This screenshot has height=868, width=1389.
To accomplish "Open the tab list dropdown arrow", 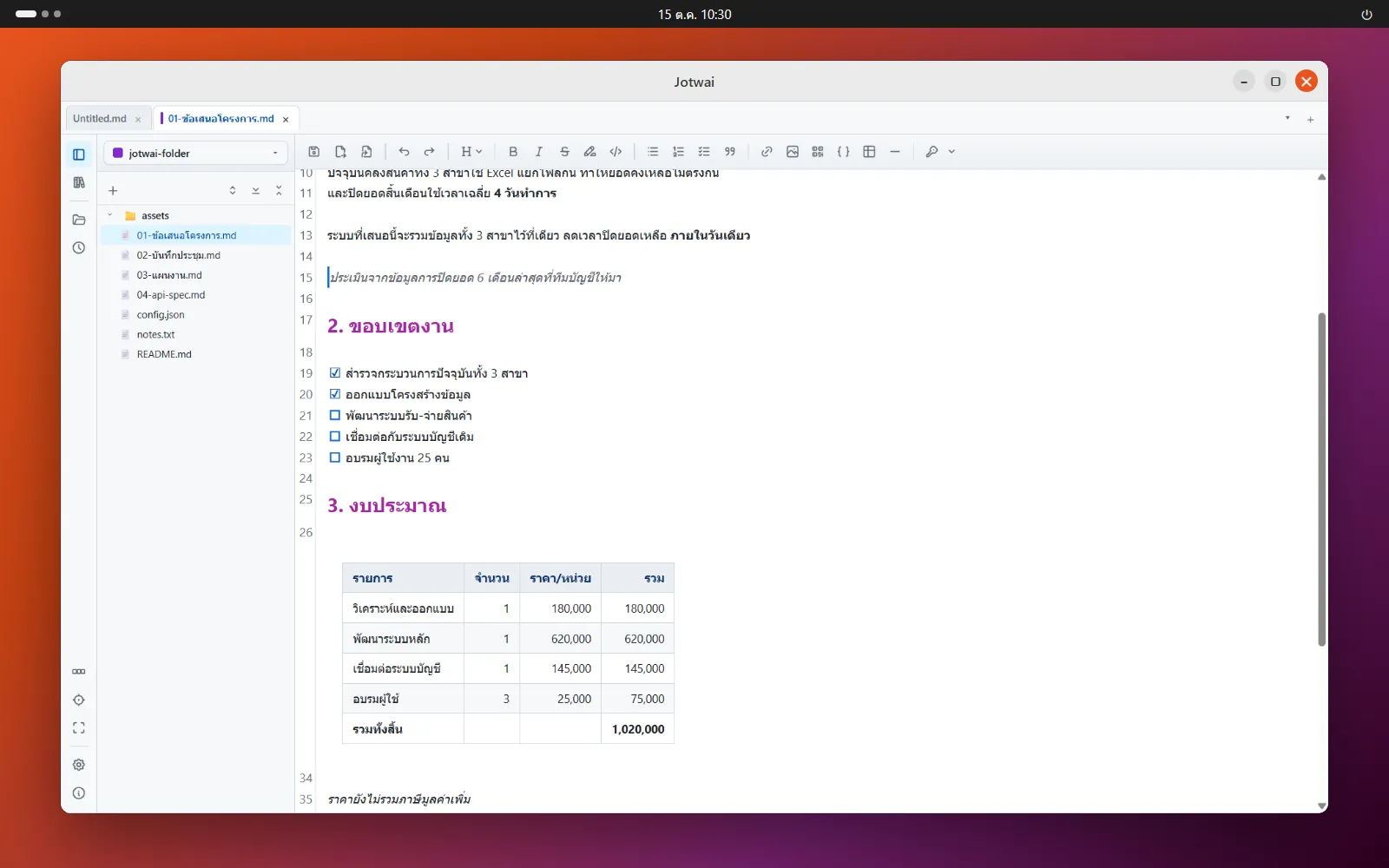I will click(1287, 118).
